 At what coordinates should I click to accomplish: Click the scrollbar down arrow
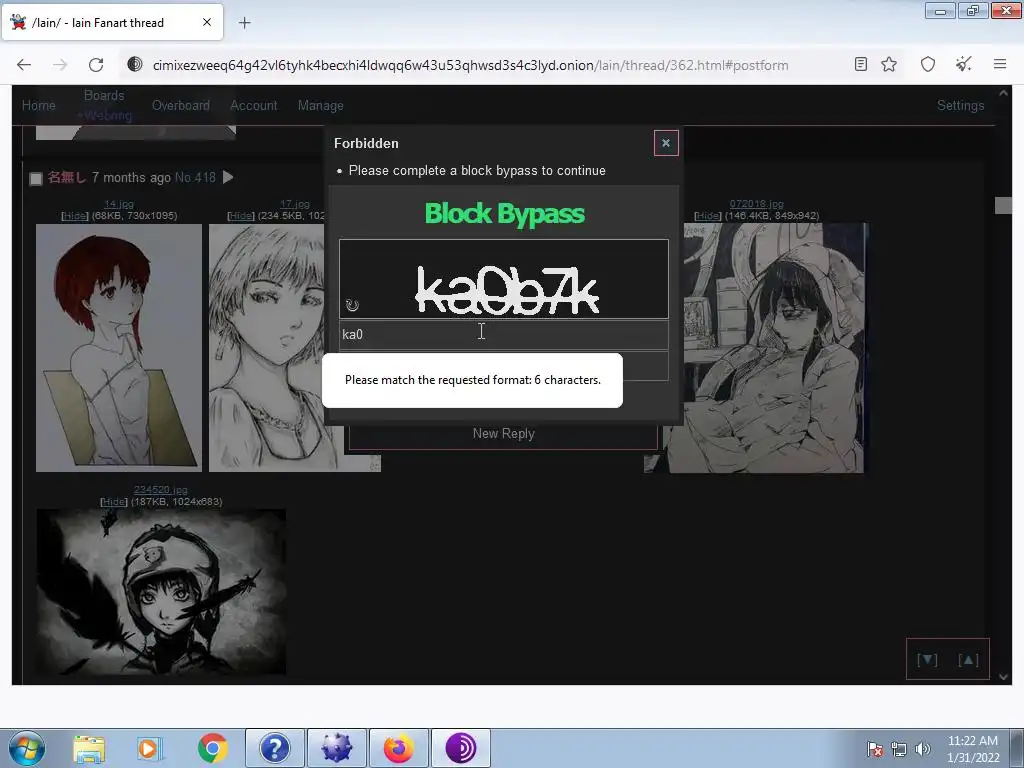coord(1004,677)
